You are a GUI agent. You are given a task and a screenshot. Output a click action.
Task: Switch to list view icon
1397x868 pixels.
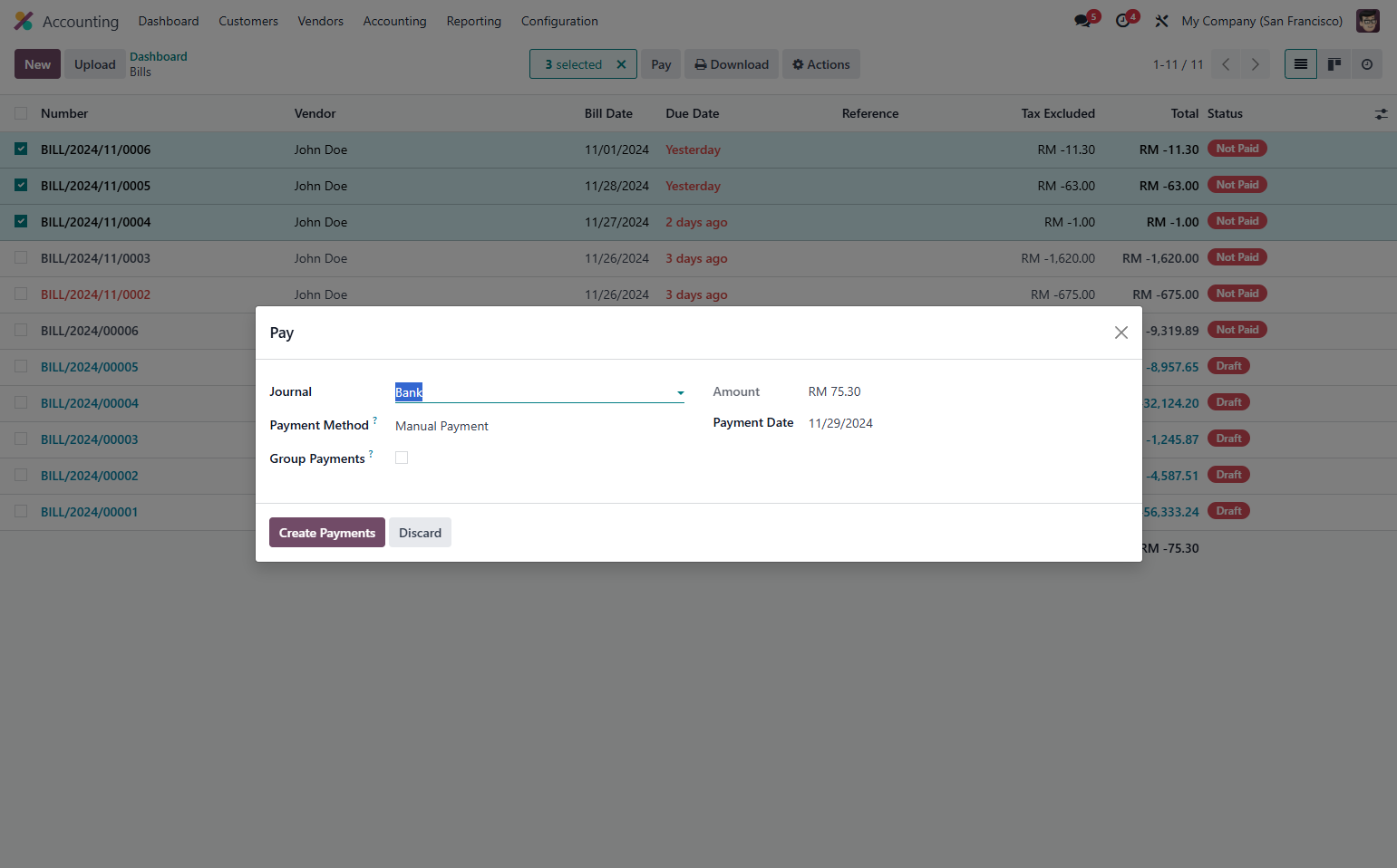tap(1301, 64)
